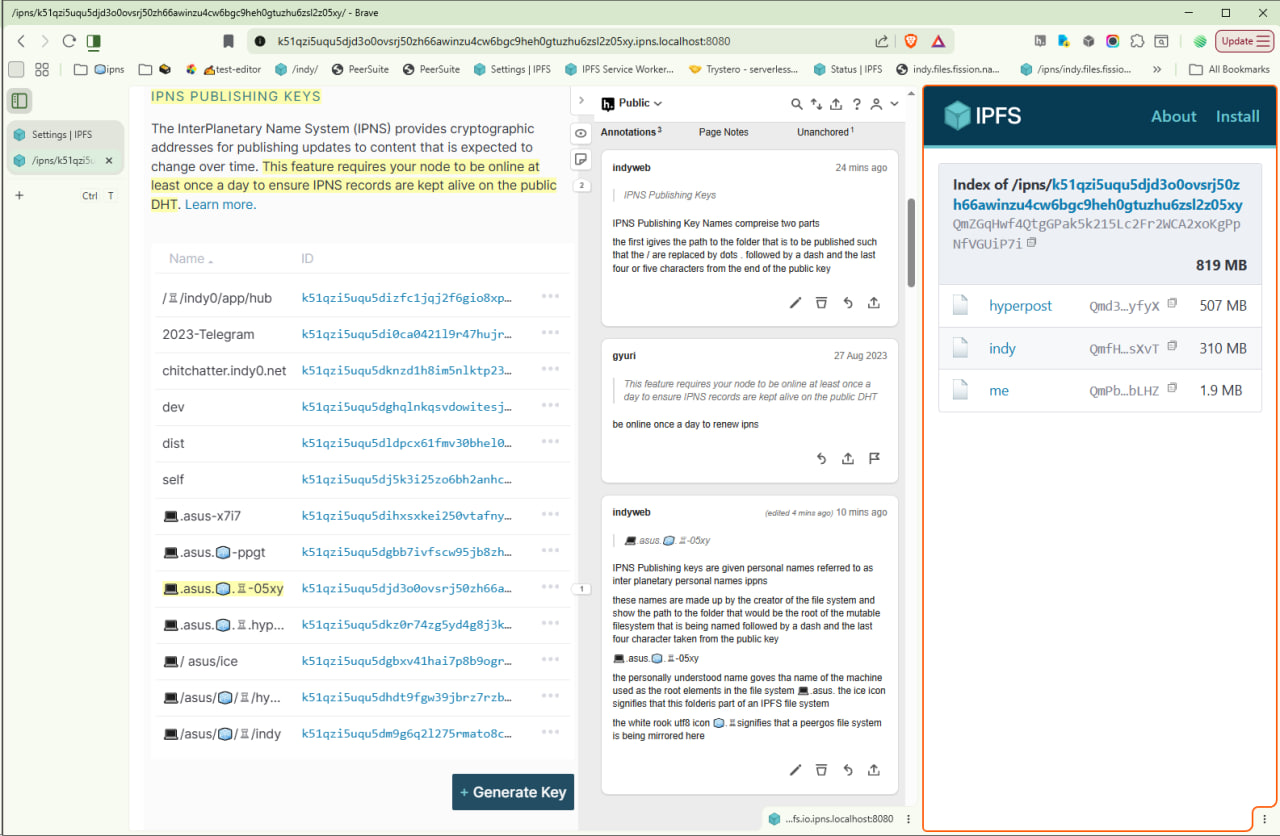Image resolution: width=1280 pixels, height=836 pixels.
Task: Toggle highlight visibility with the eye icon
Action: click(581, 134)
